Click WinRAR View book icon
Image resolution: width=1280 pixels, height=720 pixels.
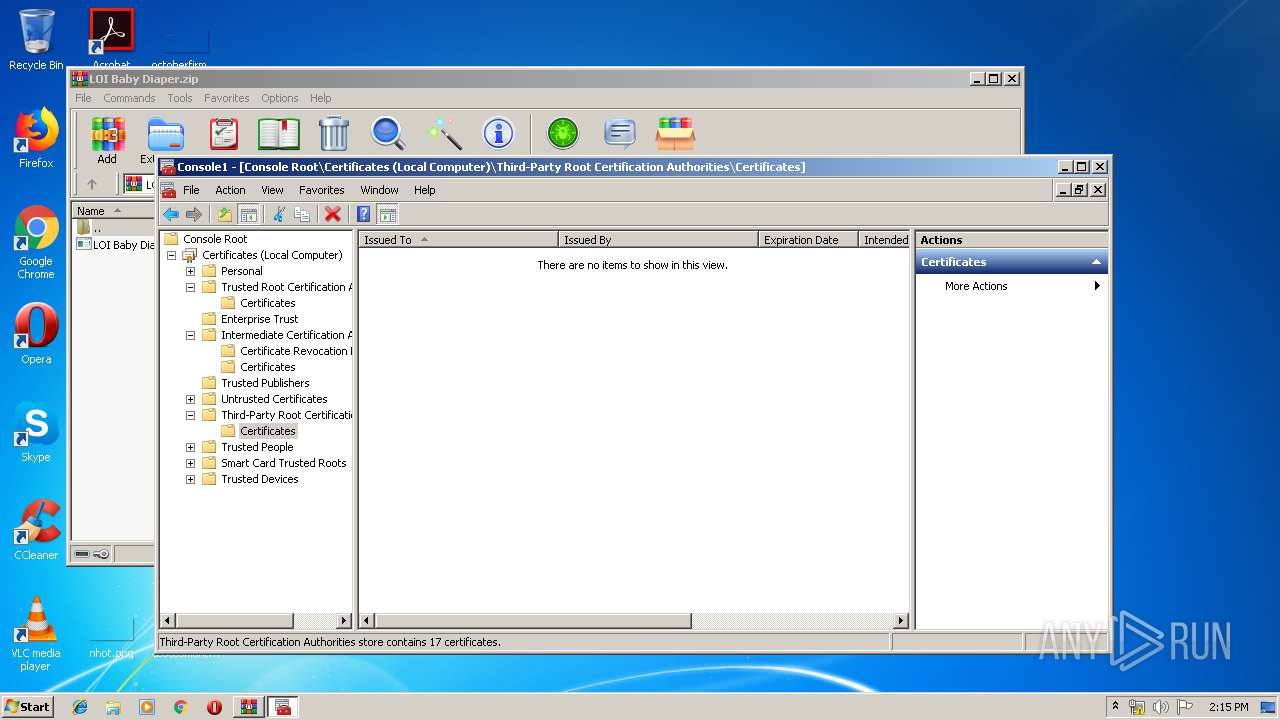pyautogui.click(x=279, y=133)
